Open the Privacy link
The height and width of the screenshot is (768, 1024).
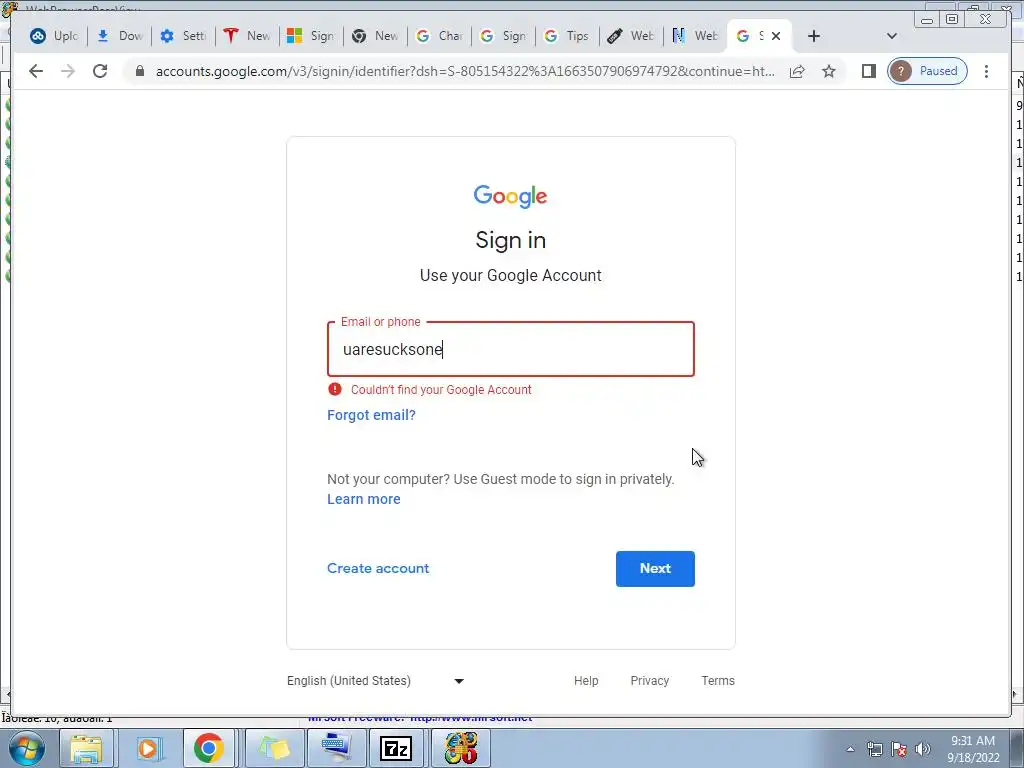(x=650, y=680)
